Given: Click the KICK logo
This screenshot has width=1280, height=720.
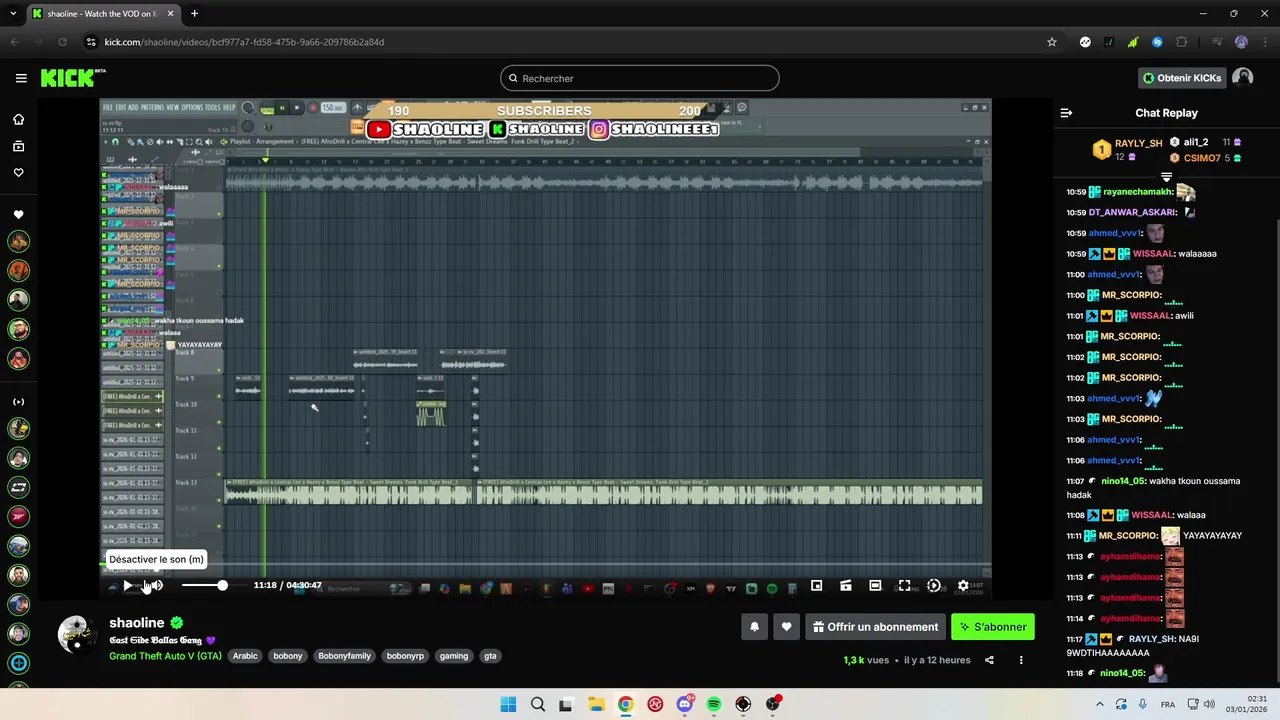Looking at the screenshot, I should [72, 78].
